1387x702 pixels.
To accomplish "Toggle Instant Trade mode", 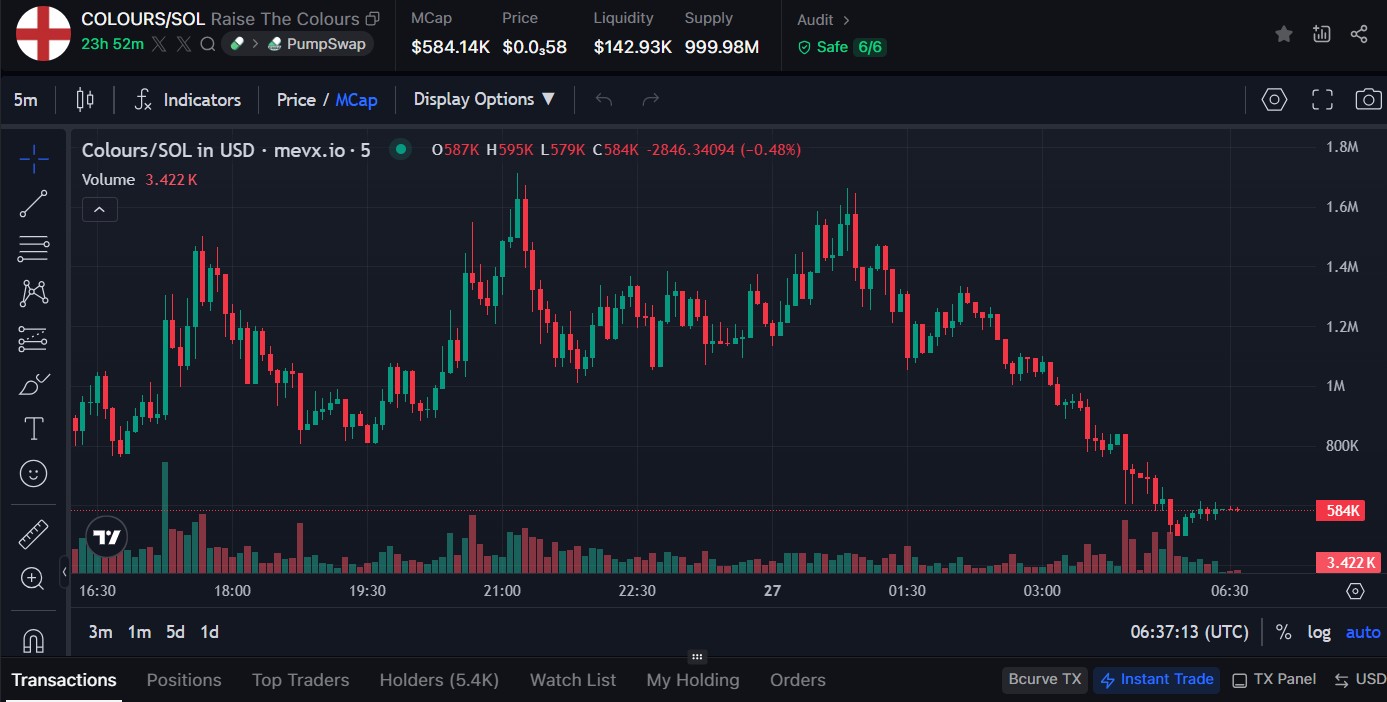I will pos(1157,680).
